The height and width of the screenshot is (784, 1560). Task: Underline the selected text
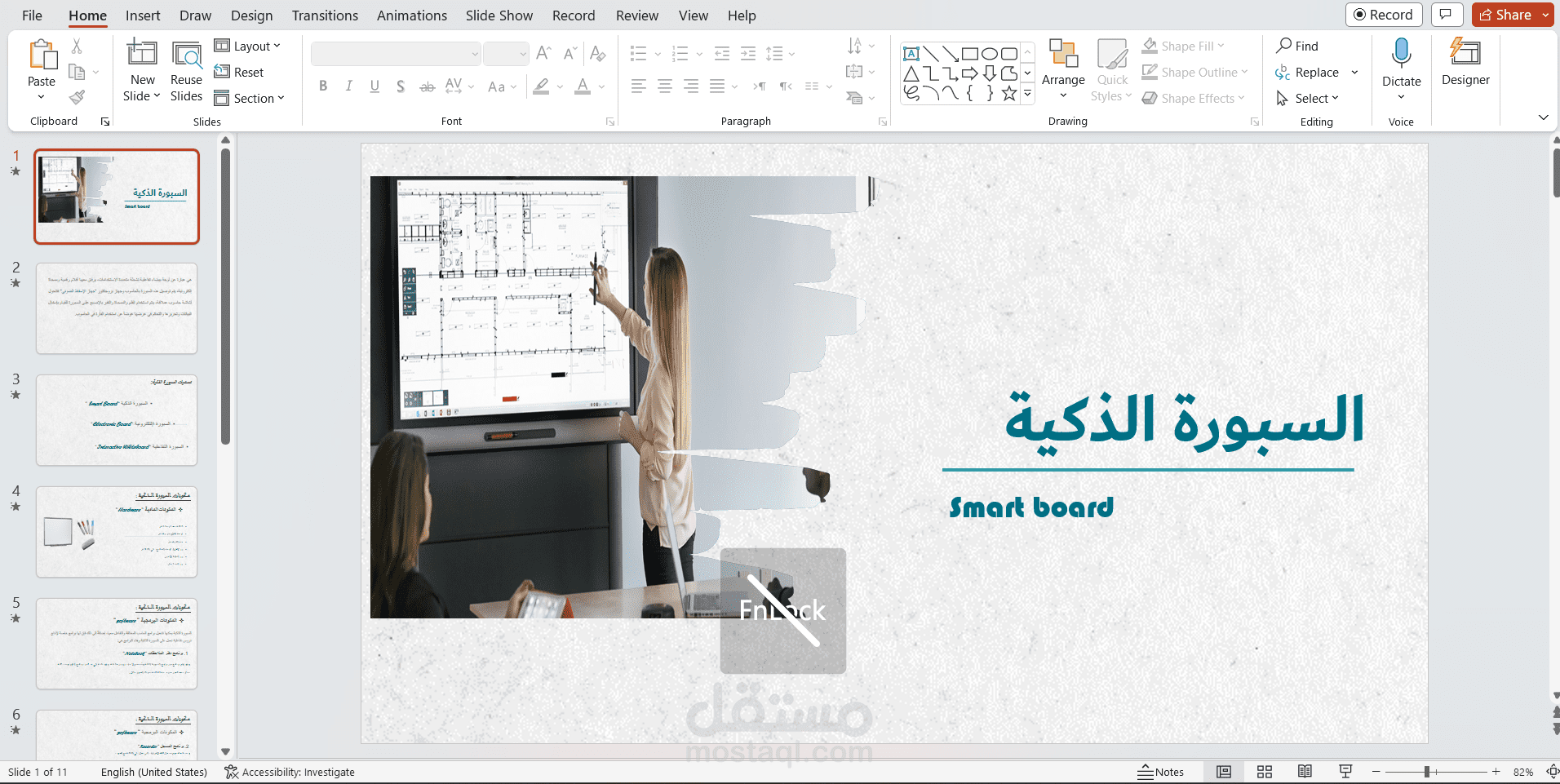(374, 86)
